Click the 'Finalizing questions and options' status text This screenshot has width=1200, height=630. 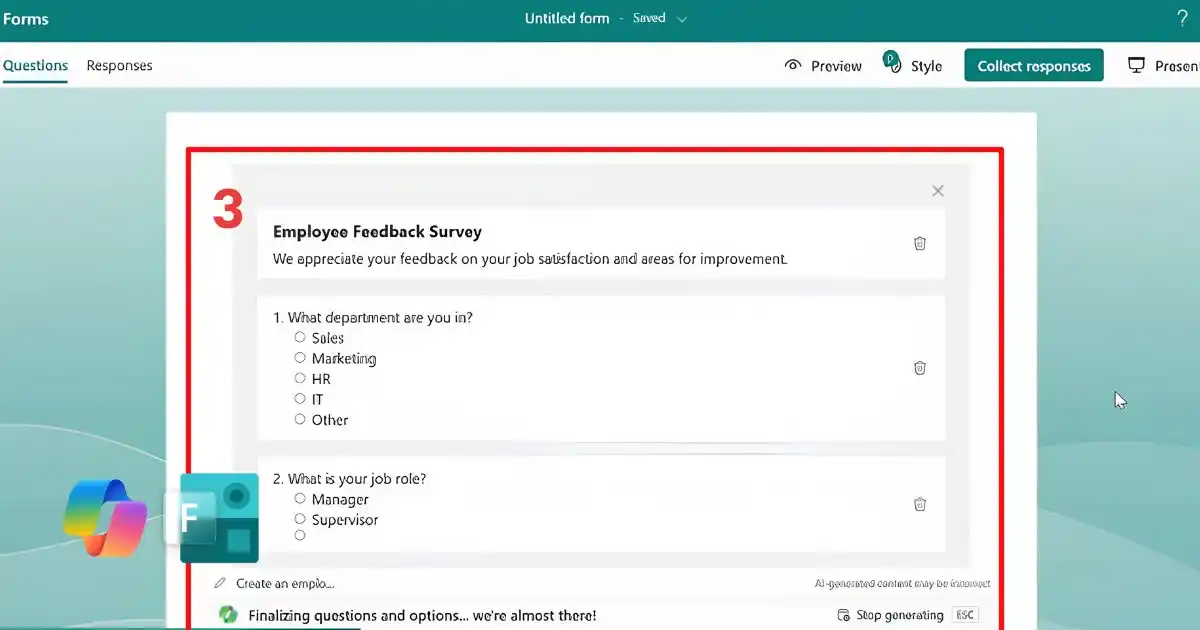(x=422, y=616)
